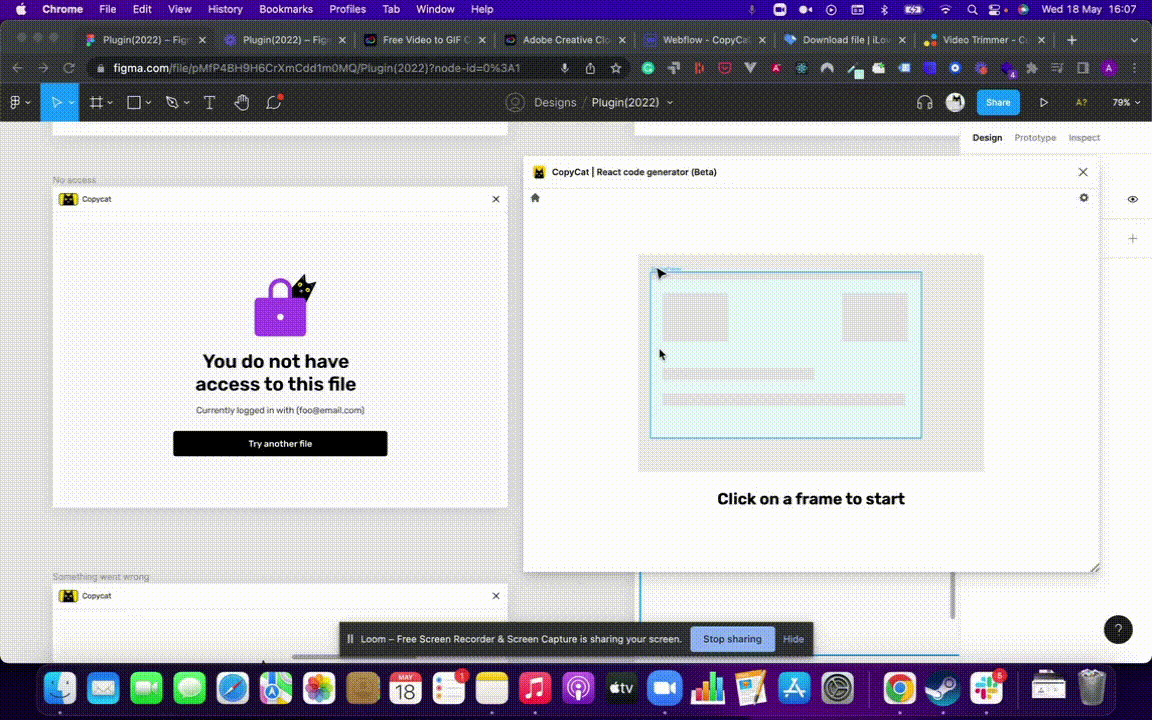The image size is (1152, 720).
Task: Select the No access frame label
Action: click(x=74, y=180)
